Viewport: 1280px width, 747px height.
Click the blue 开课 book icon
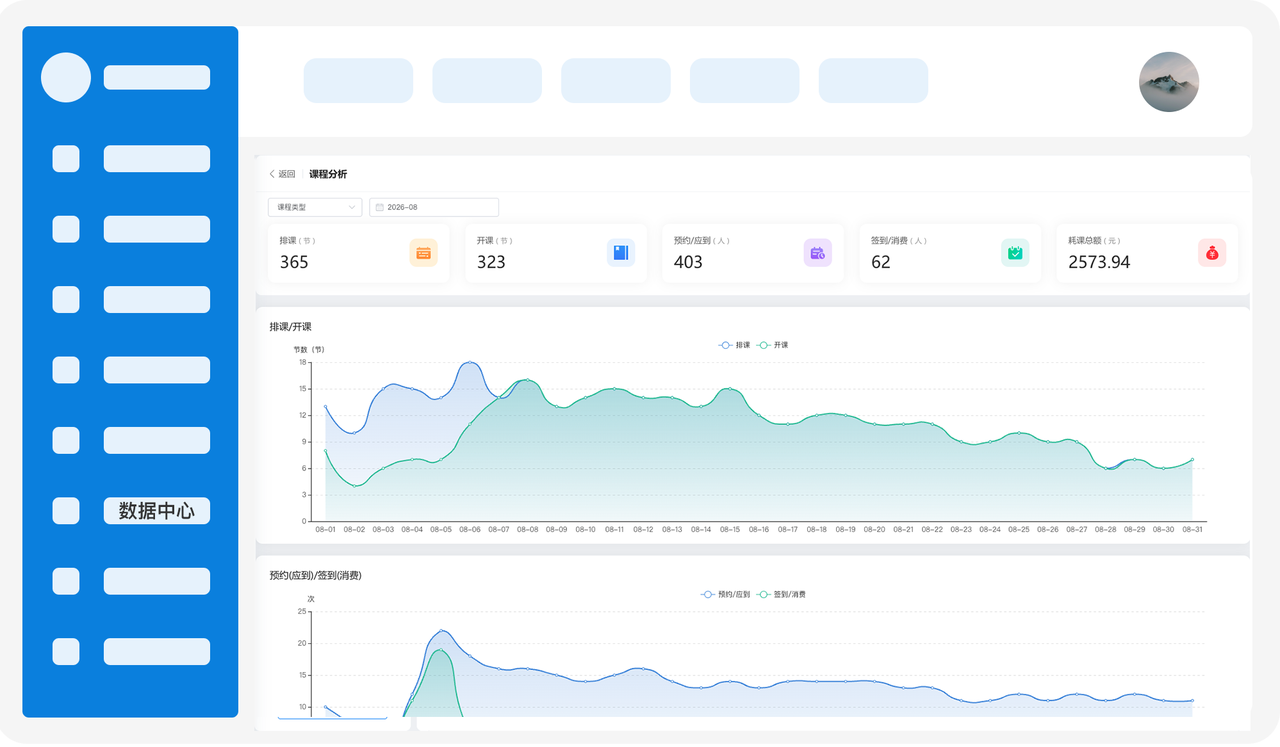621,253
